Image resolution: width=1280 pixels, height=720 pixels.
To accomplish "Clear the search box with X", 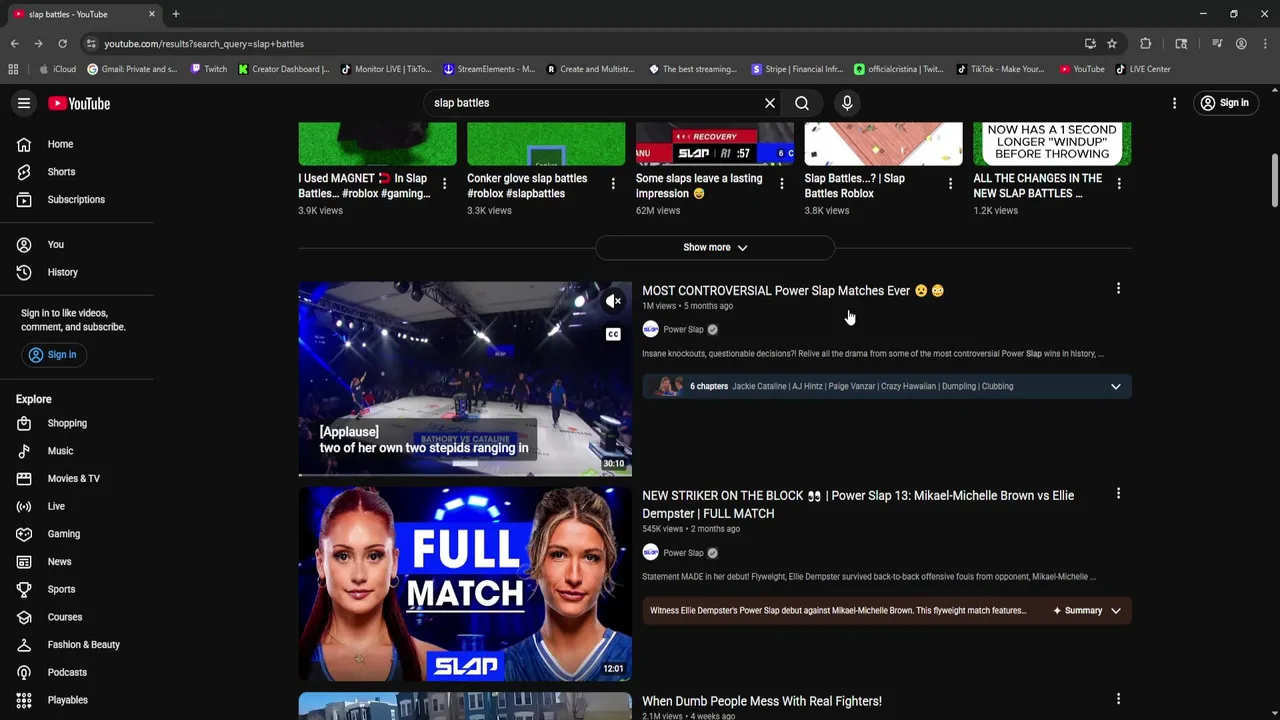I will [770, 103].
